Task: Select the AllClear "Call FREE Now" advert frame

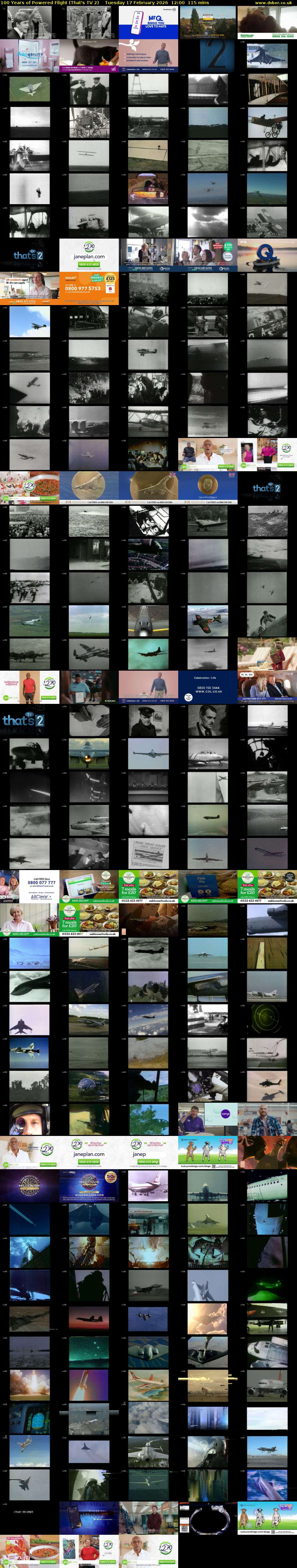Action: point(30,886)
